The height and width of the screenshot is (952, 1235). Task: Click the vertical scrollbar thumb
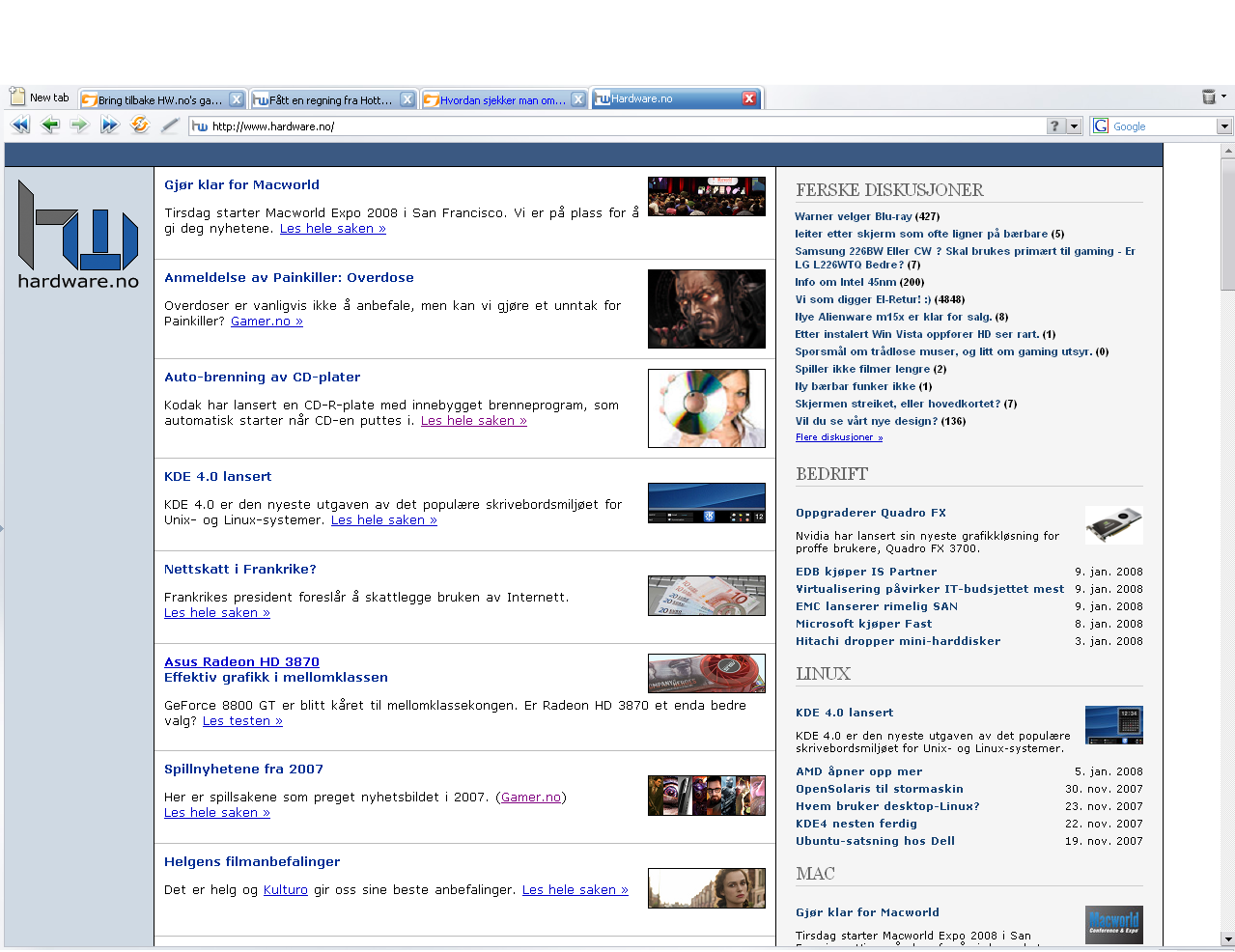coord(1227,223)
